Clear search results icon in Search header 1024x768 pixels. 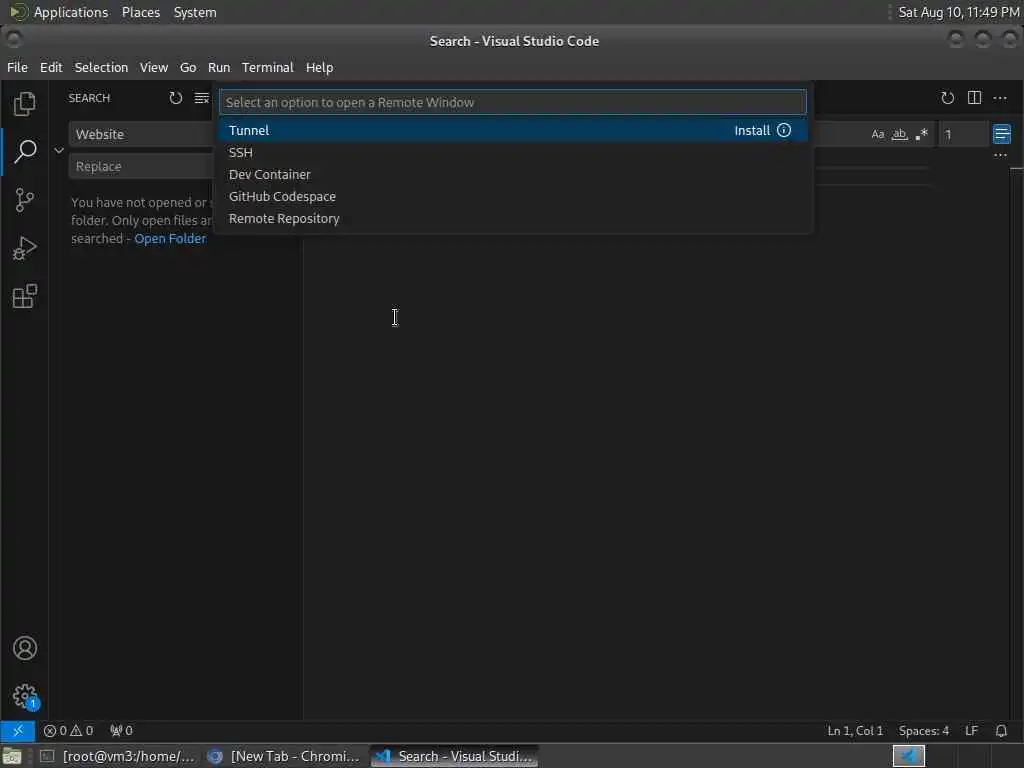[x=202, y=98]
